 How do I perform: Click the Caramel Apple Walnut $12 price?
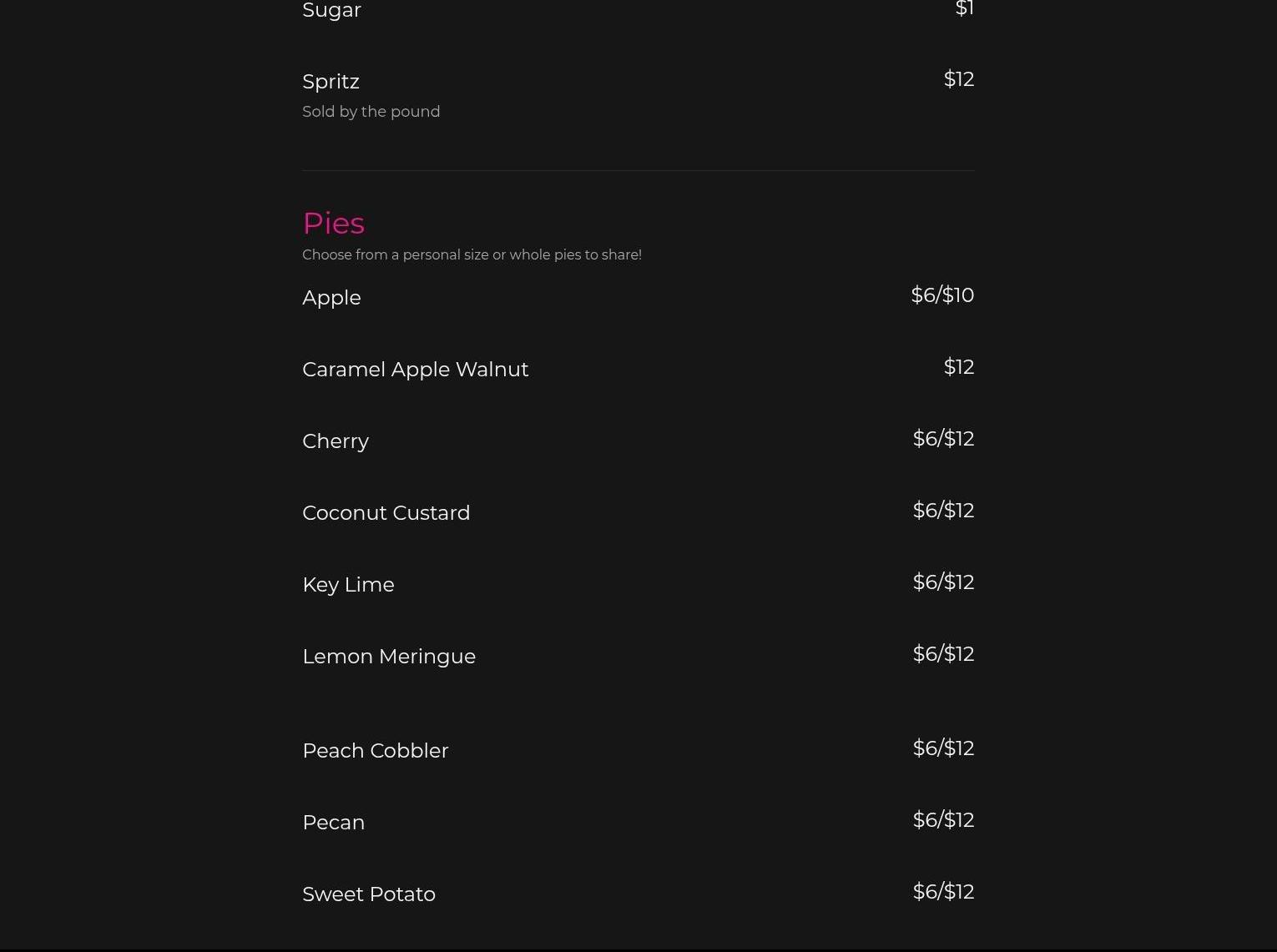coord(958,367)
